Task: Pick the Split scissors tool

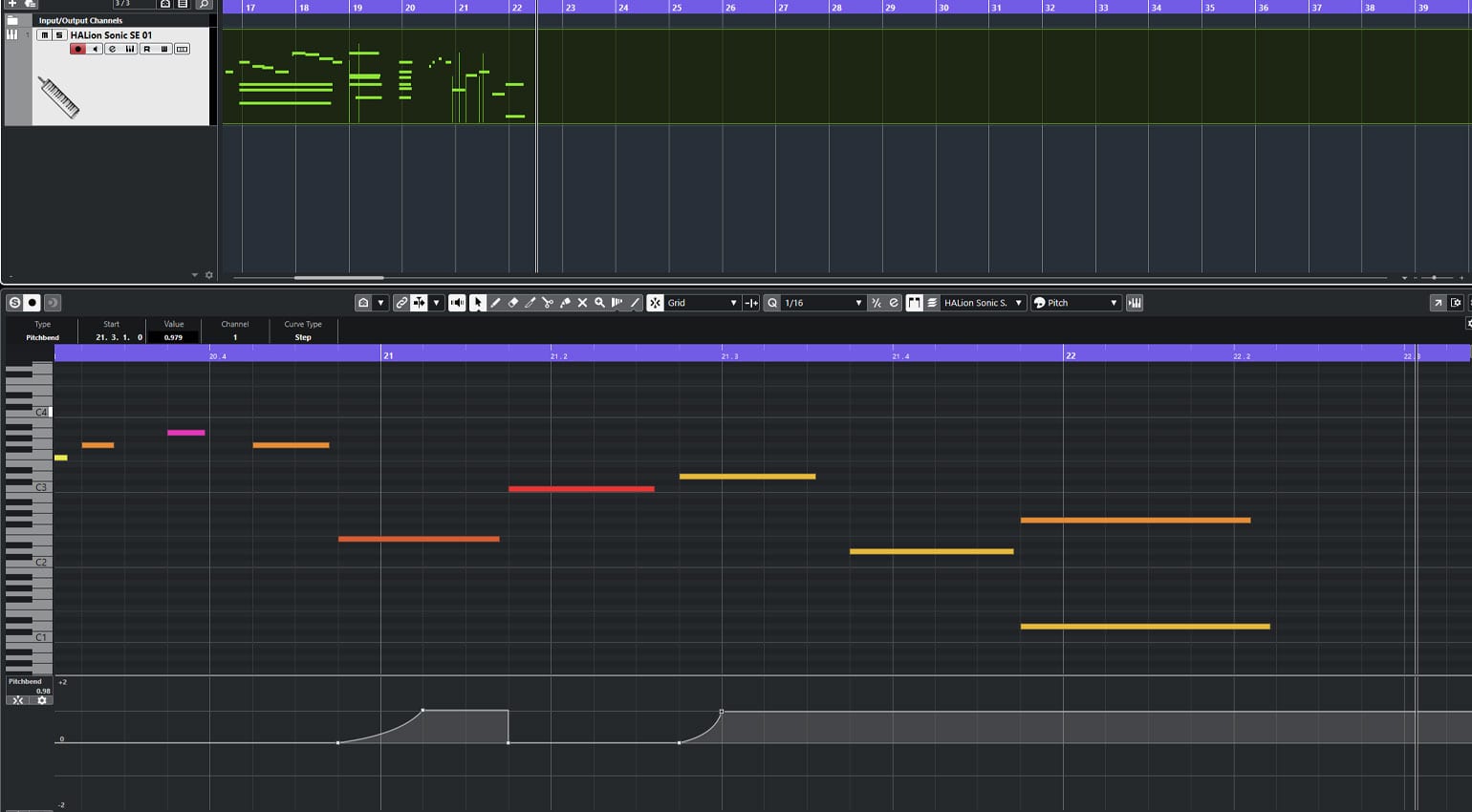Action: coord(548,303)
